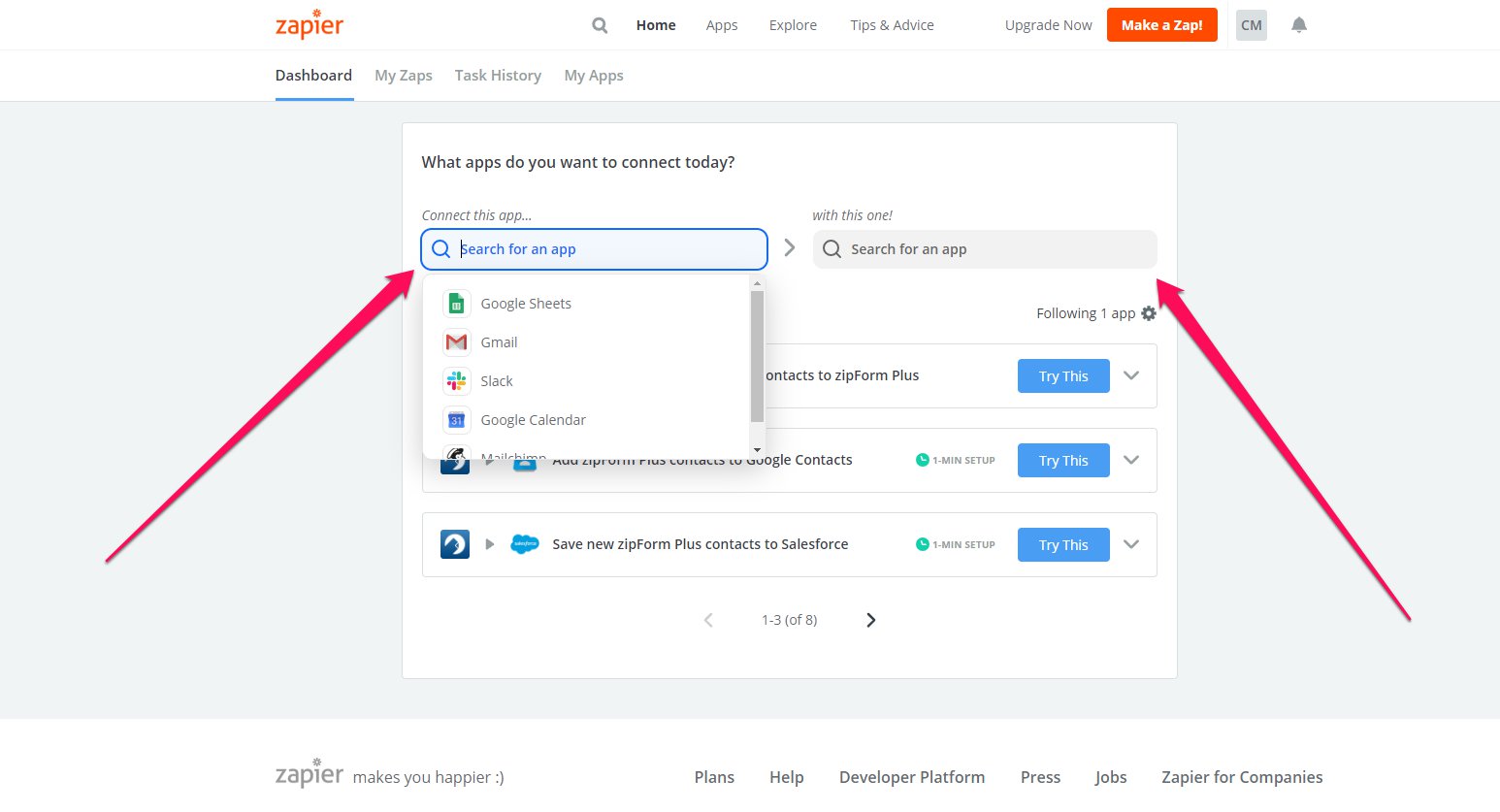
Task: Click the magnifier icon in left app search
Action: [440, 249]
